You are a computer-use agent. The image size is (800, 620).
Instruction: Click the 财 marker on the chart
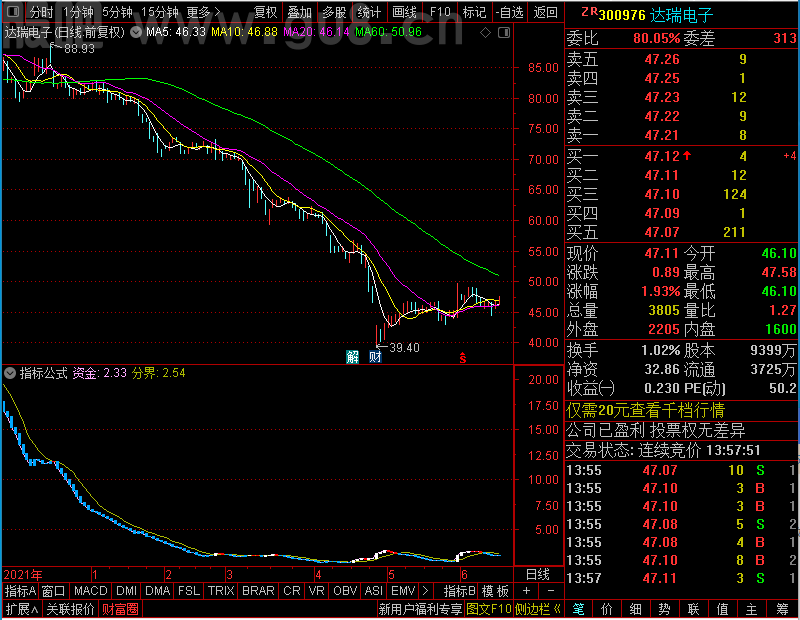click(375, 357)
